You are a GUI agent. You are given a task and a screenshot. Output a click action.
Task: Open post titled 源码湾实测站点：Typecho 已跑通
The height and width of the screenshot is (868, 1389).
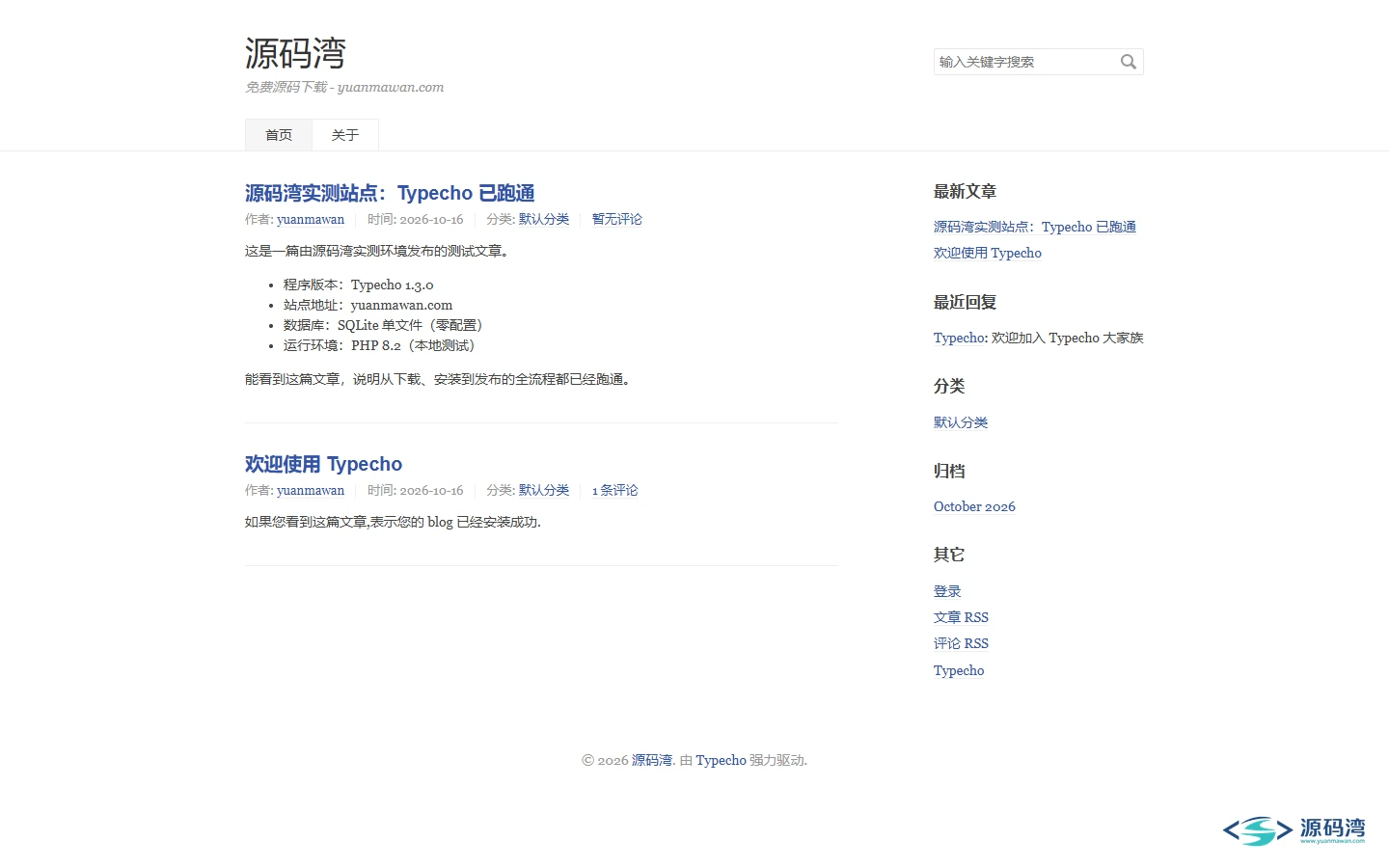click(x=390, y=193)
